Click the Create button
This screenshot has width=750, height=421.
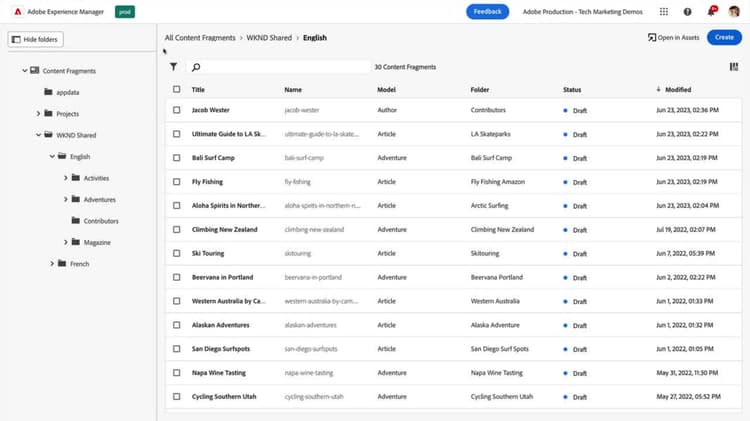tap(724, 37)
